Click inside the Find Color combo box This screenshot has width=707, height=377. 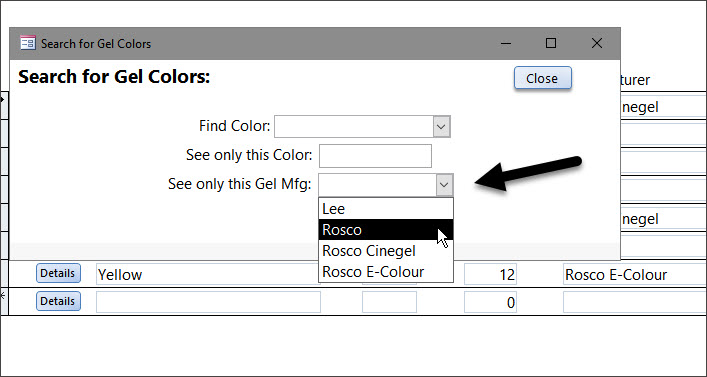pos(354,127)
